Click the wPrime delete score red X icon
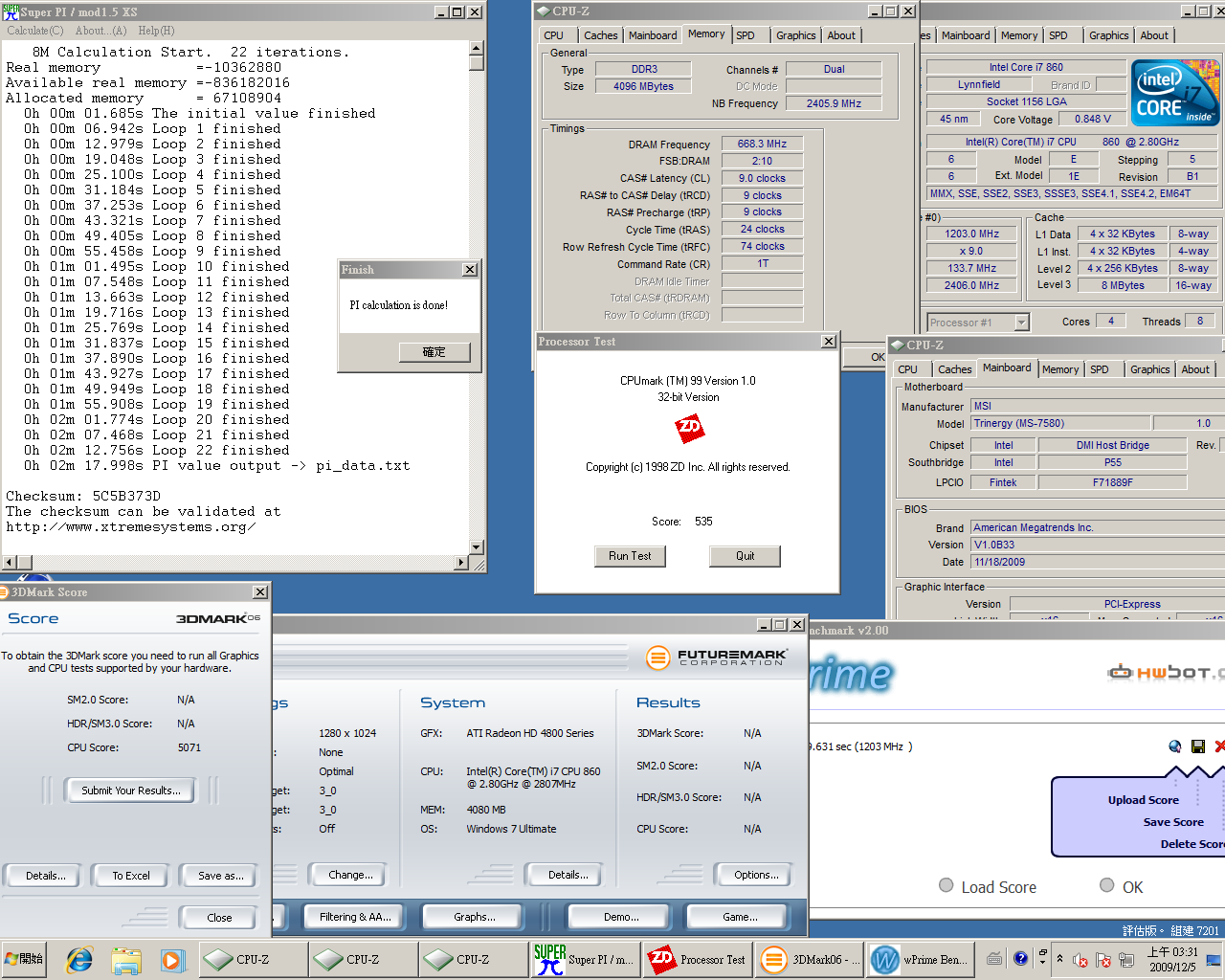The height and width of the screenshot is (980, 1225). coord(1219,746)
